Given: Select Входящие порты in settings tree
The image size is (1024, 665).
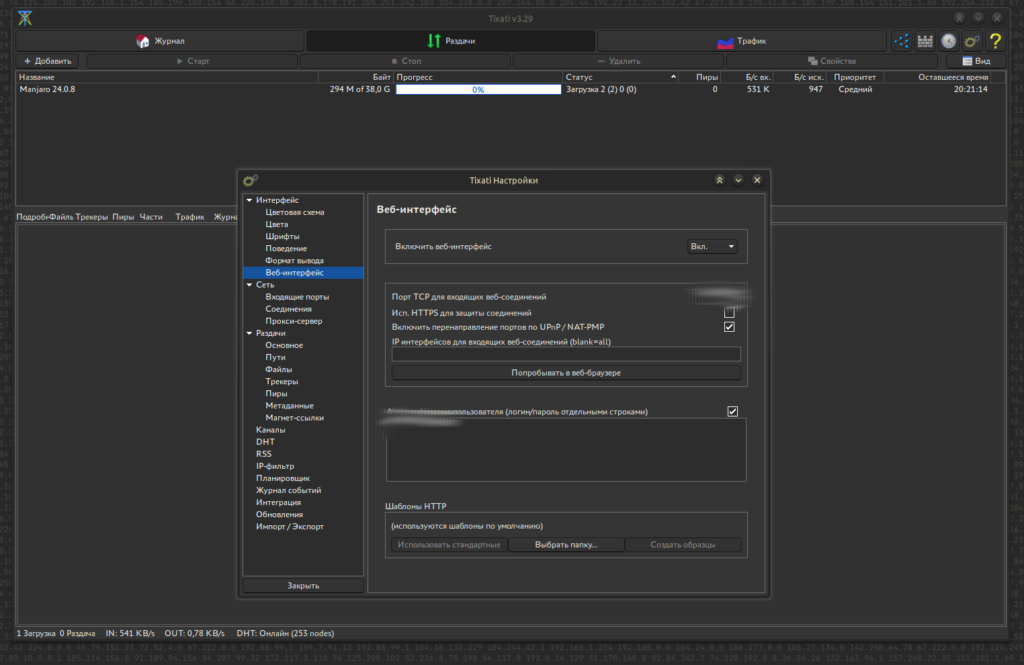Looking at the screenshot, I should click(297, 297).
